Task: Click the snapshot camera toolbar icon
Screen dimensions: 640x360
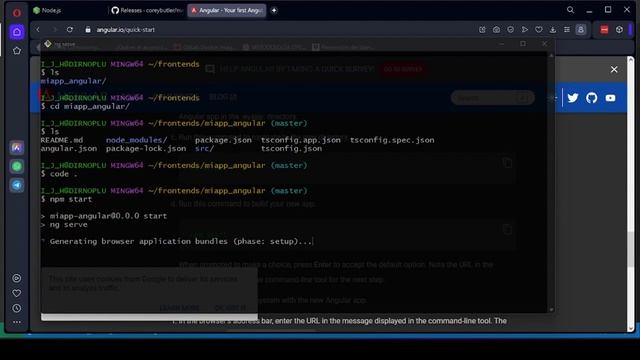Action: coord(496,29)
